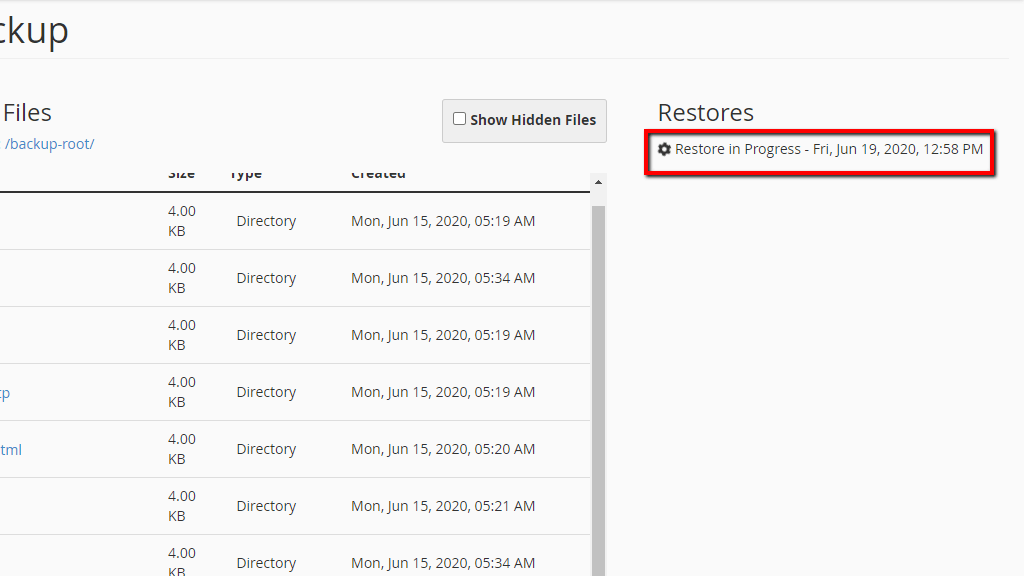Click the 4.00 KB size in the 05:20 AM row

coord(182,449)
